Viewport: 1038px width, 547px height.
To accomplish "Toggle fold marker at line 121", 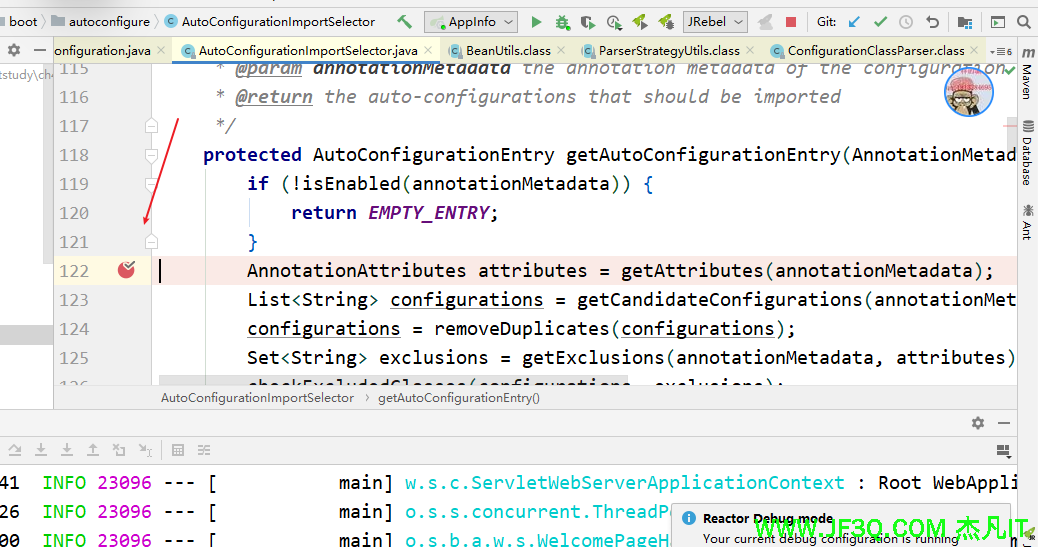I will click(x=151, y=242).
